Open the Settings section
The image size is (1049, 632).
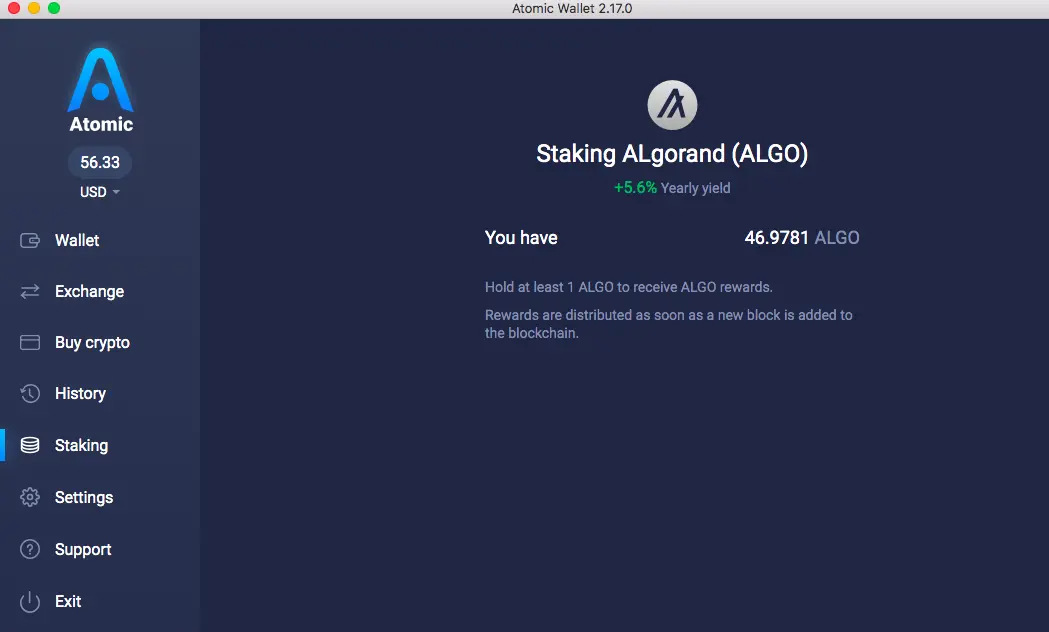84,498
